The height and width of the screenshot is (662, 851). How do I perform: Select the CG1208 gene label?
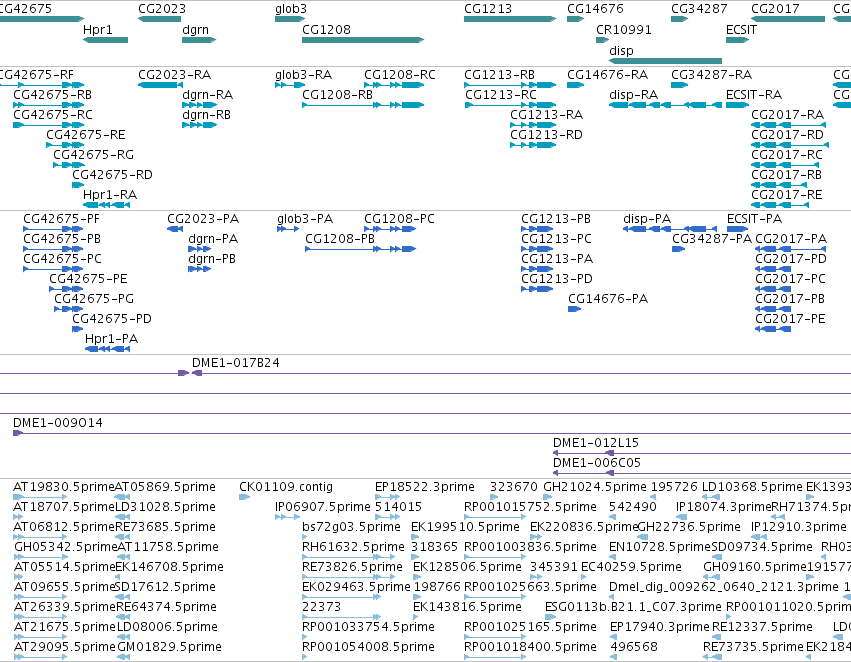coord(326,30)
